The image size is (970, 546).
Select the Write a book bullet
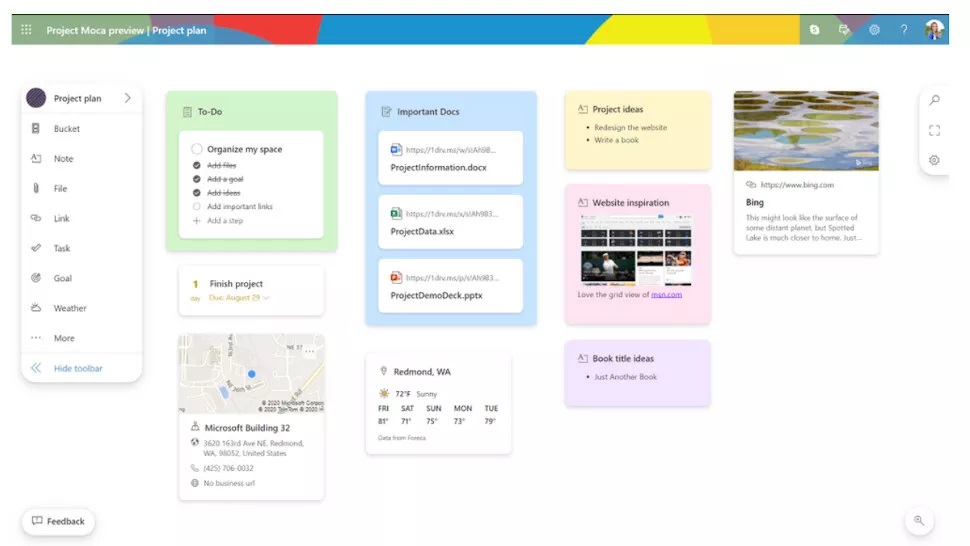coord(616,140)
